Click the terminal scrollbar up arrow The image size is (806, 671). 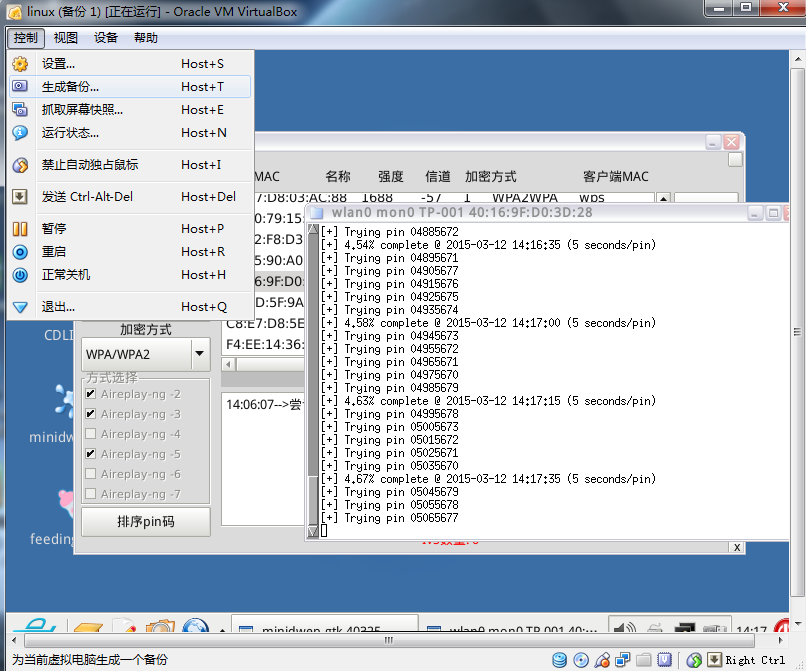tap(313, 229)
